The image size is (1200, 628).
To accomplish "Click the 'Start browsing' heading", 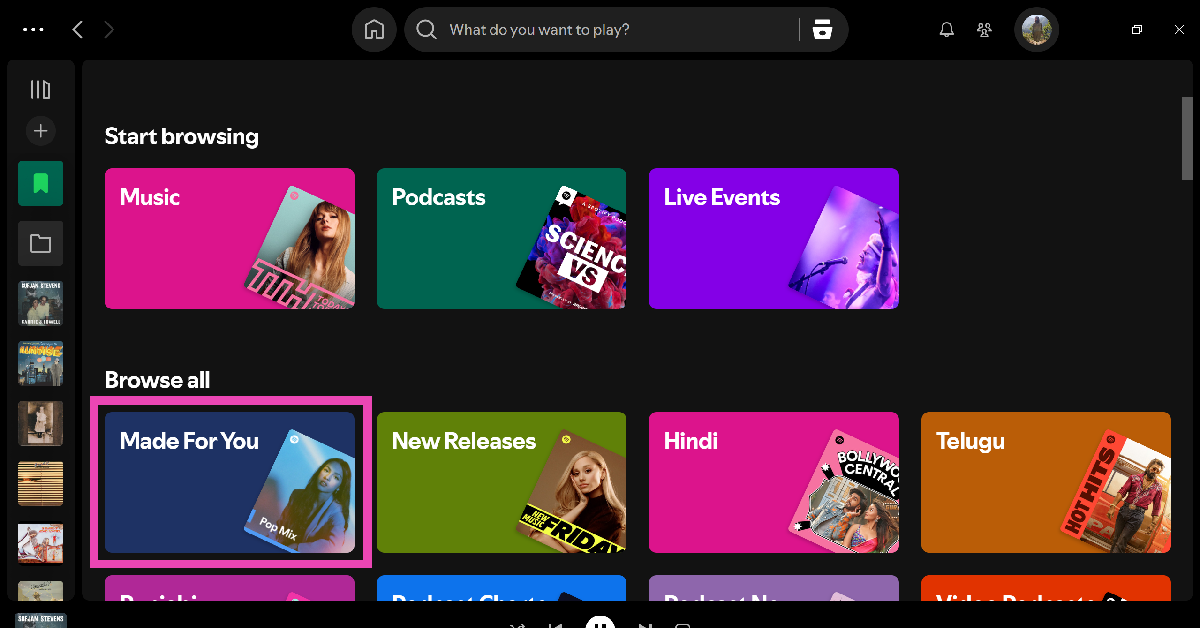I will [182, 136].
